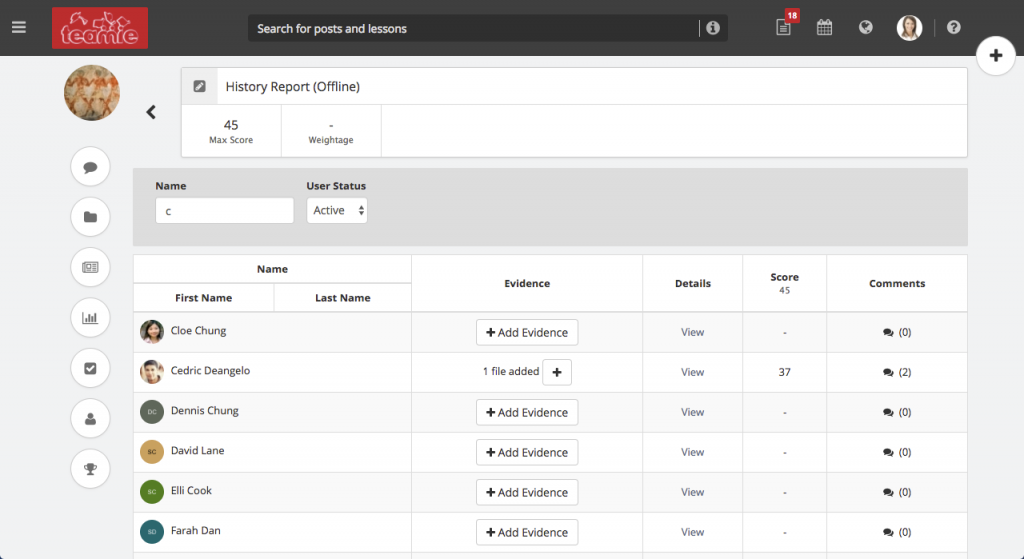Viewport: 1024px width, 559px height.
Task: Click the floating plus create button
Action: click(x=995, y=56)
